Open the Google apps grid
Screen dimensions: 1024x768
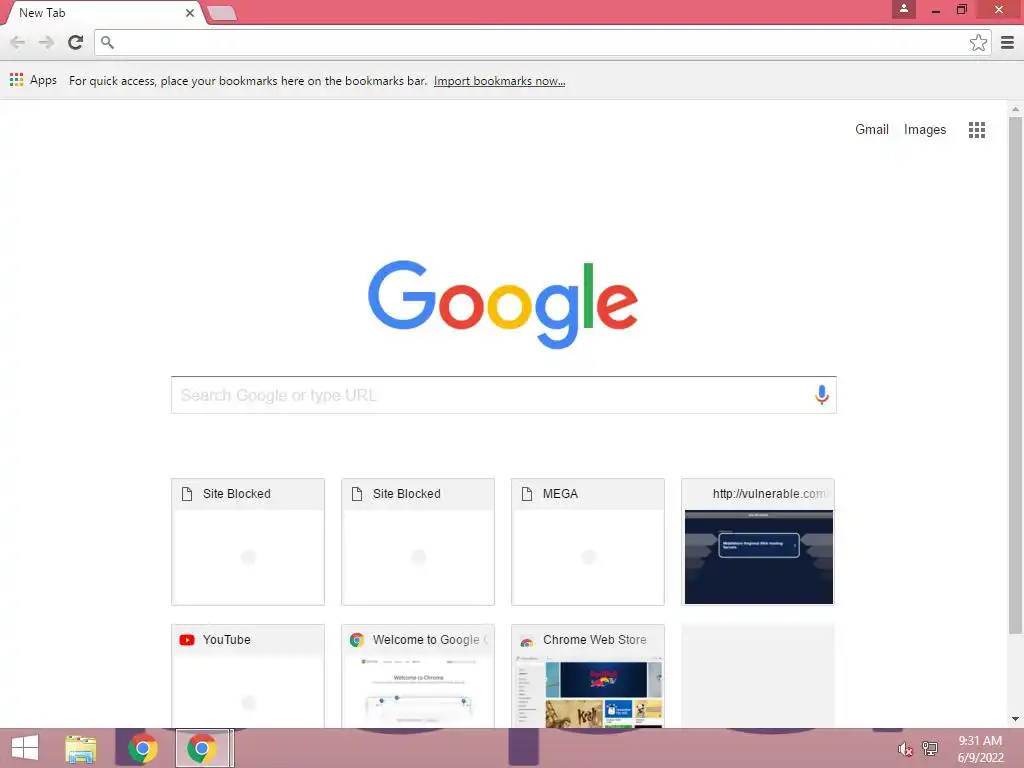point(976,129)
